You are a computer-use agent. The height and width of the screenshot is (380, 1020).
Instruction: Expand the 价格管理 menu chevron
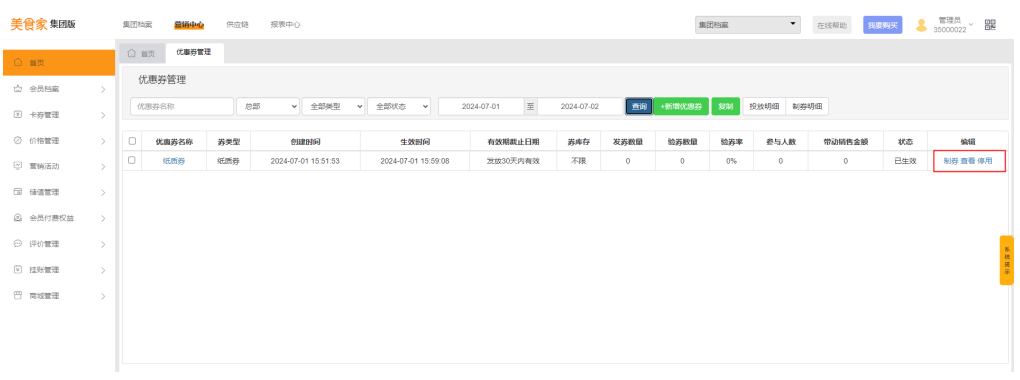point(103,141)
